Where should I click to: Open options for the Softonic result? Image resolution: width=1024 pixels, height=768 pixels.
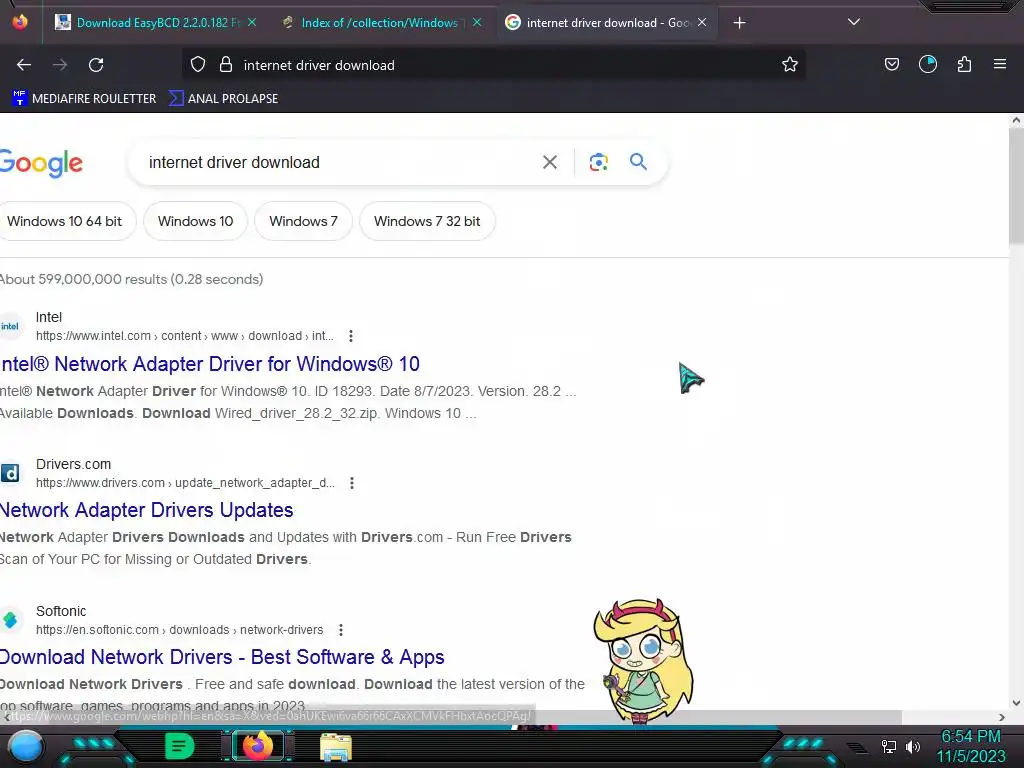coord(341,630)
